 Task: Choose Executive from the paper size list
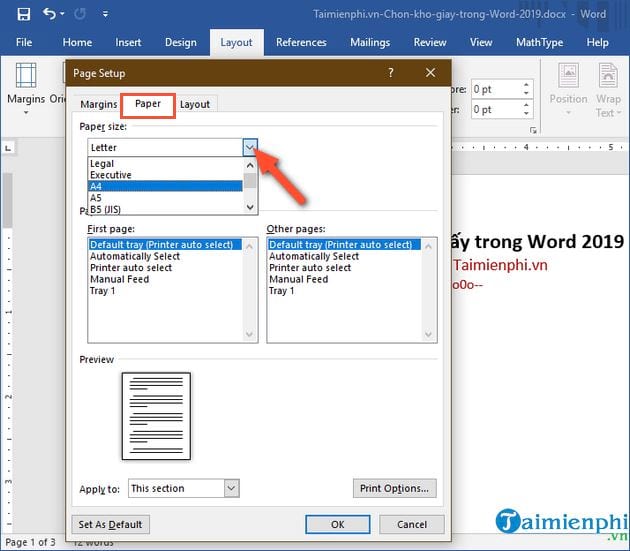click(165, 175)
